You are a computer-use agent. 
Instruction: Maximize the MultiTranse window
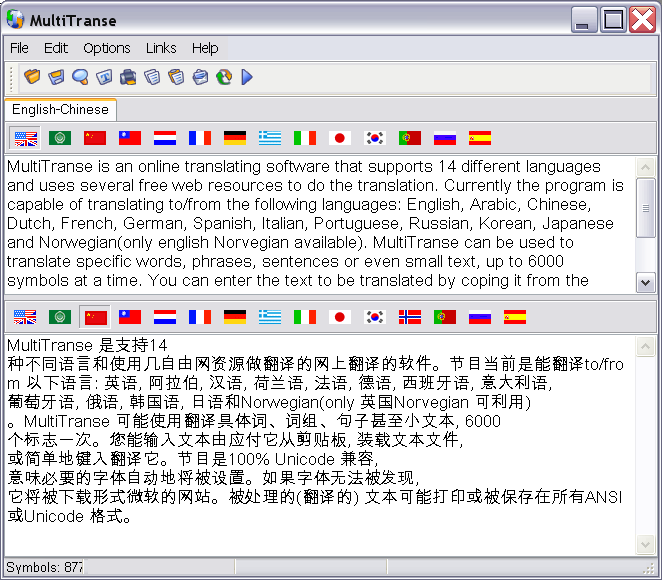click(613, 19)
